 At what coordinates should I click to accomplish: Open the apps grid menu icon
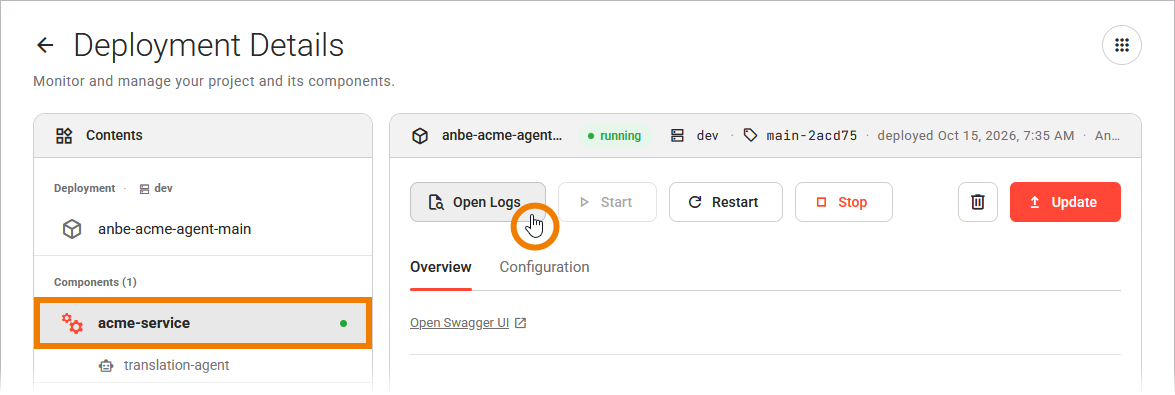coord(1121,46)
